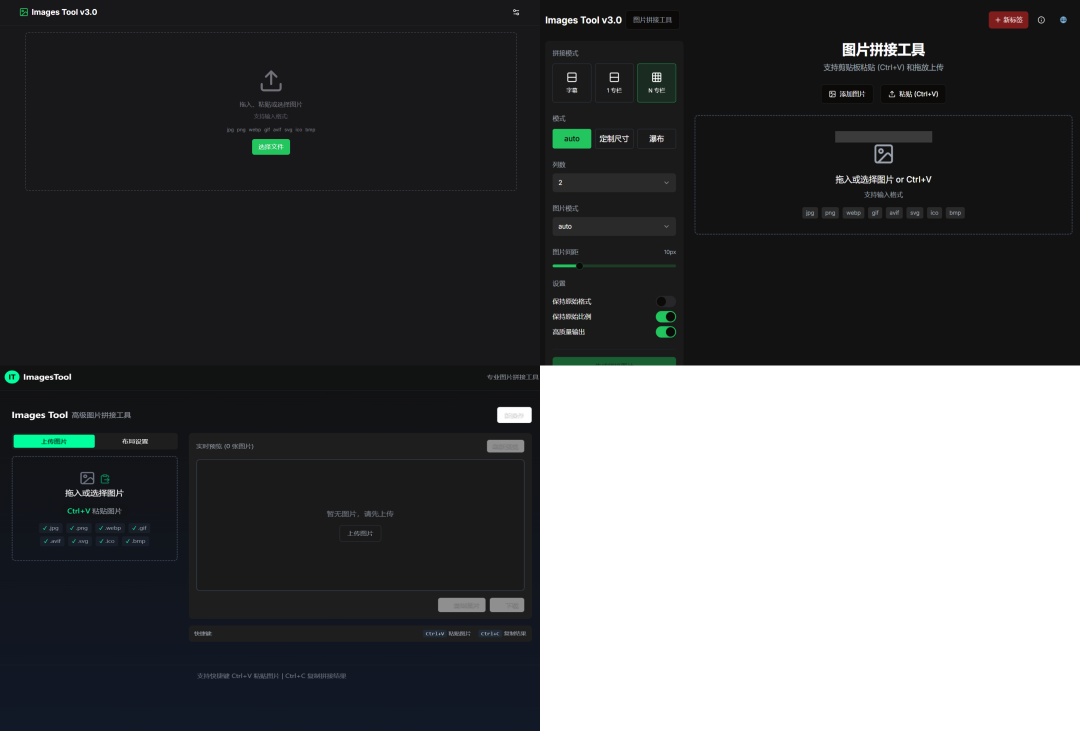Viewport: 1080px width, 731px height.
Task: Click the picture icon in the right drop zone
Action: coord(884,154)
